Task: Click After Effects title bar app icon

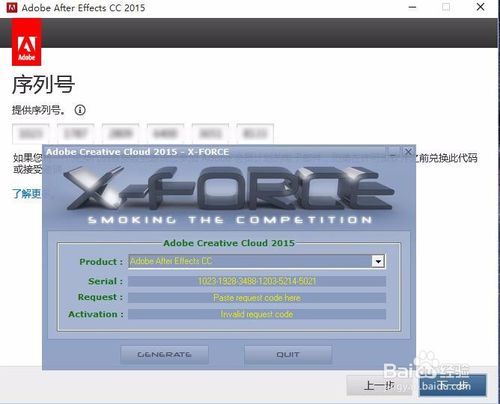Action: point(12,7)
